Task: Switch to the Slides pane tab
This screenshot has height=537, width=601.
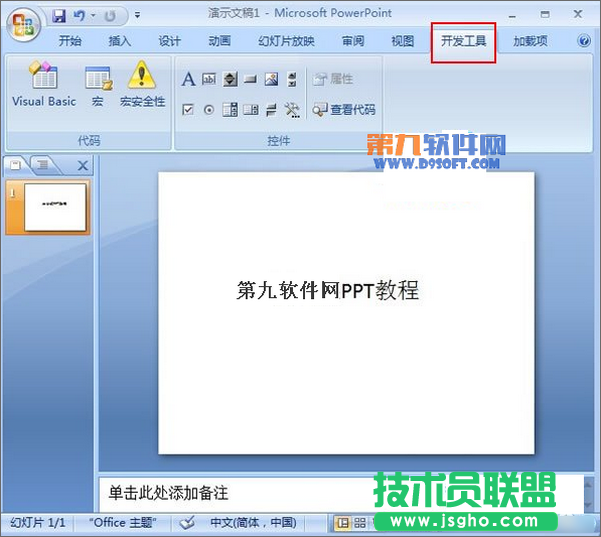Action: pos(15,165)
